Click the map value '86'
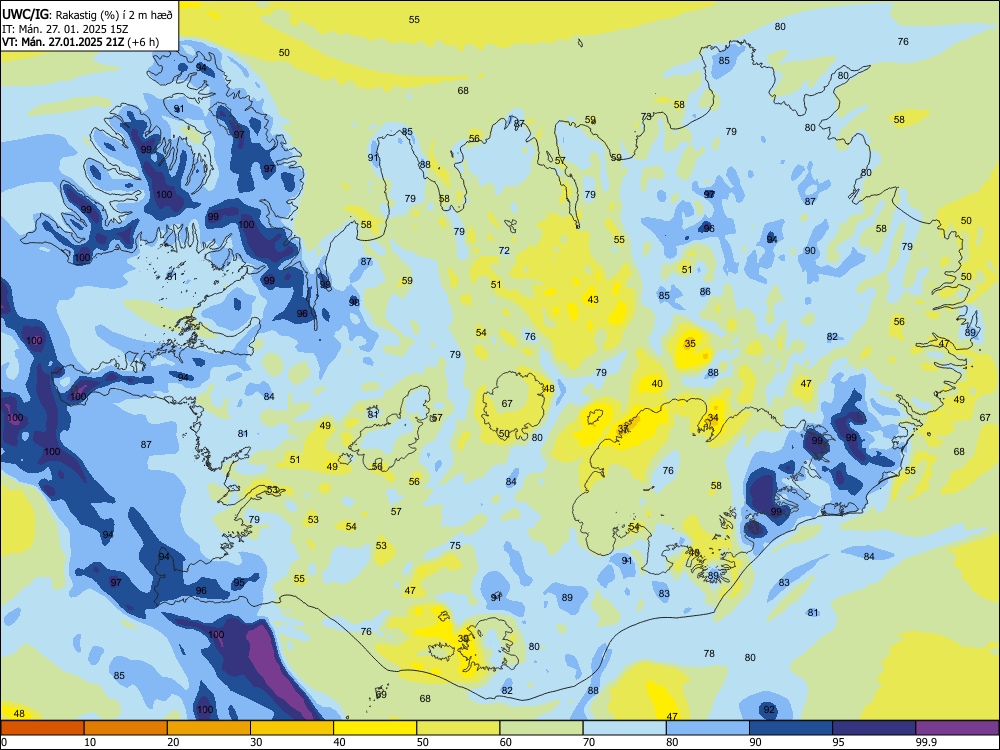Screen dimensions: 1000x750 [x=705, y=291]
